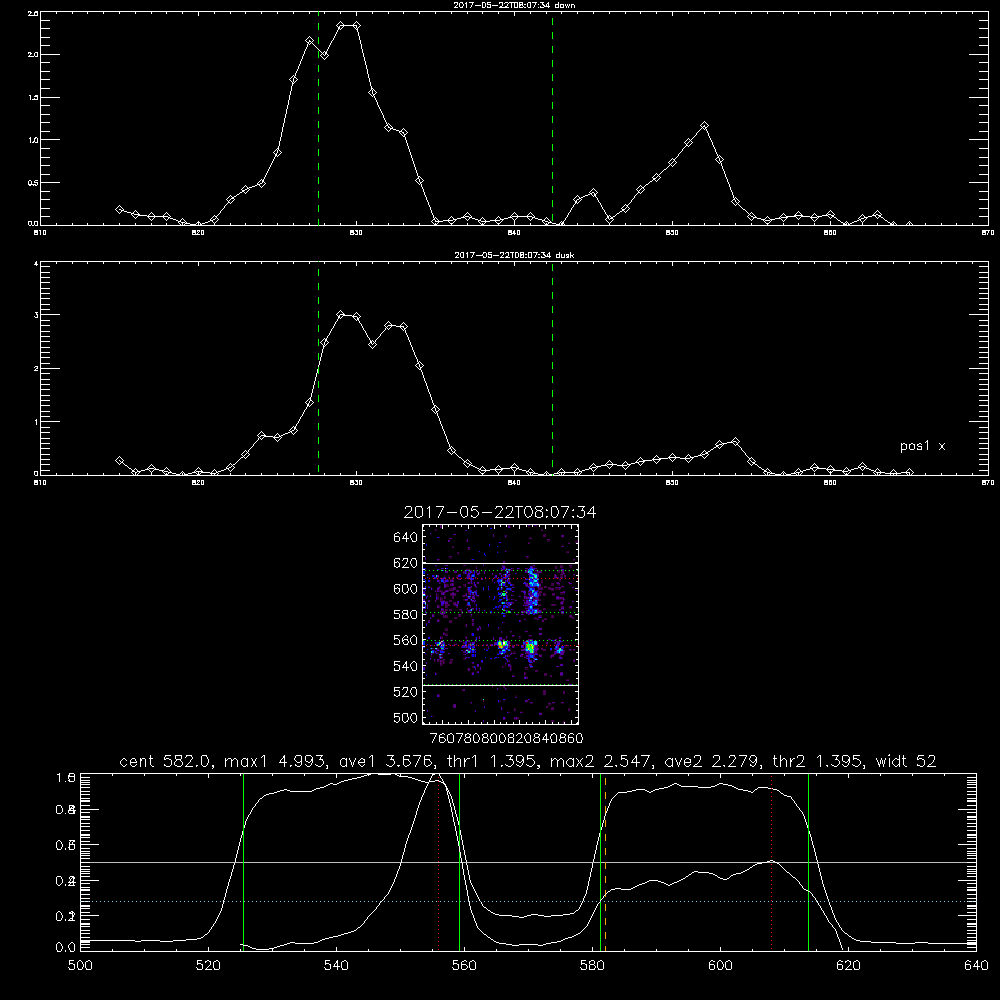Screen dimensions: 1000x1000
Task: Click the '560' x-axis label of bottom plot
Action: (x=464, y=966)
